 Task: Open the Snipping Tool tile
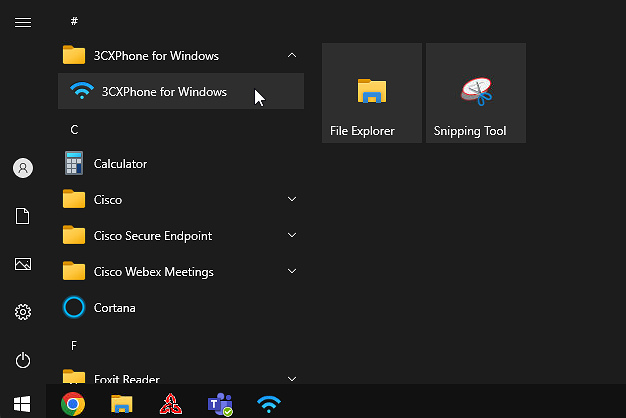[x=476, y=93]
